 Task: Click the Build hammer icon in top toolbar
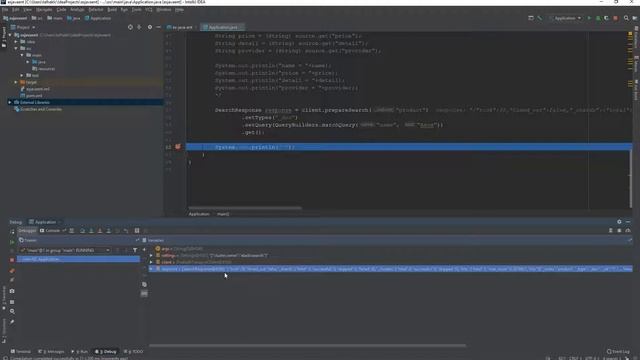[540, 18]
